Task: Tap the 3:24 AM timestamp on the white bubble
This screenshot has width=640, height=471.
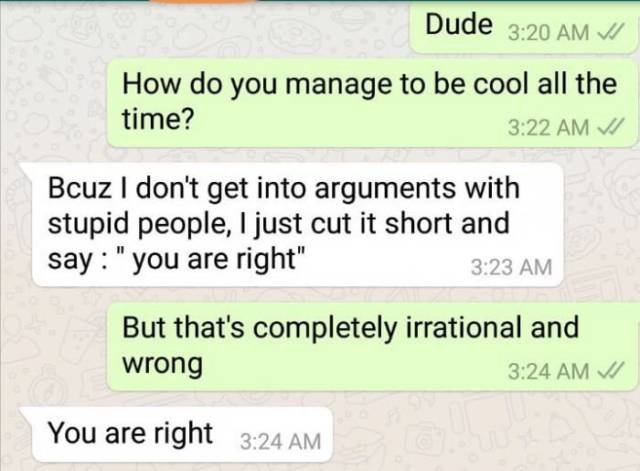Action: pyautogui.click(x=280, y=442)
